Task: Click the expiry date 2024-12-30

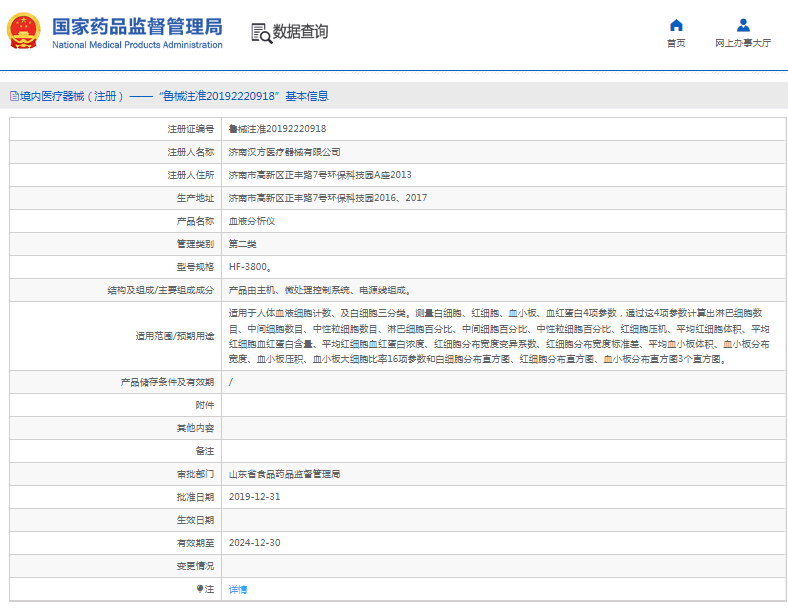Action: [x=254, y=543]
